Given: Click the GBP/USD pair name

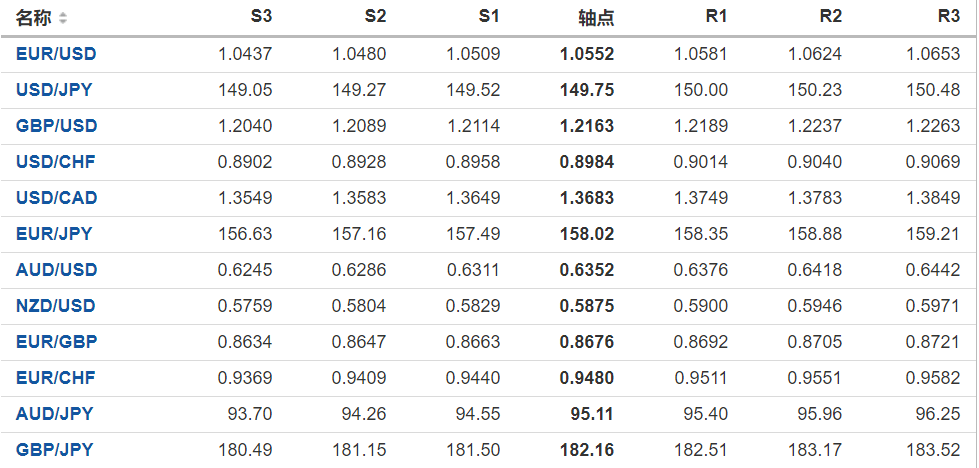Looking at the screenshot, I should (x=56, y=126).
